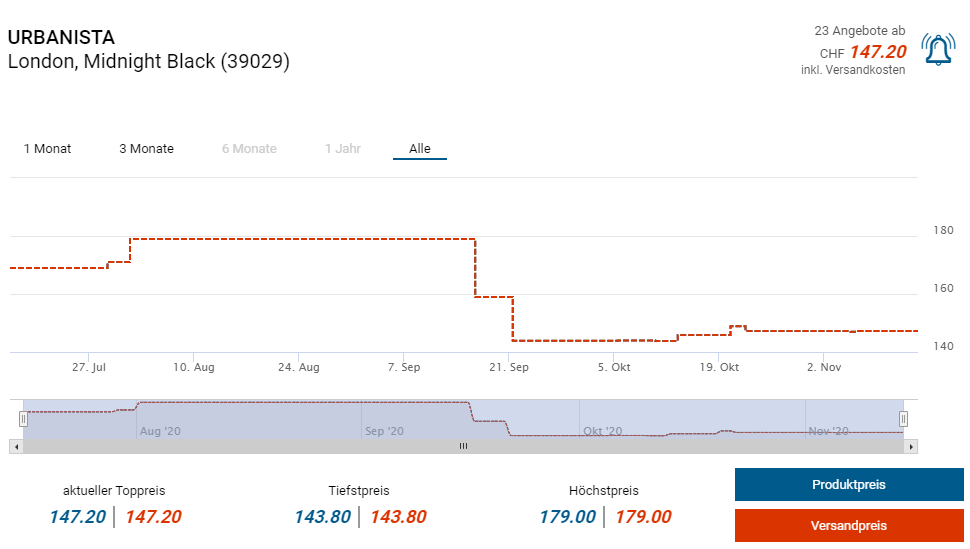Click the horizontal scrollbar thumb grip
Screen dimensions: 970x549
(x=463, y=446)
